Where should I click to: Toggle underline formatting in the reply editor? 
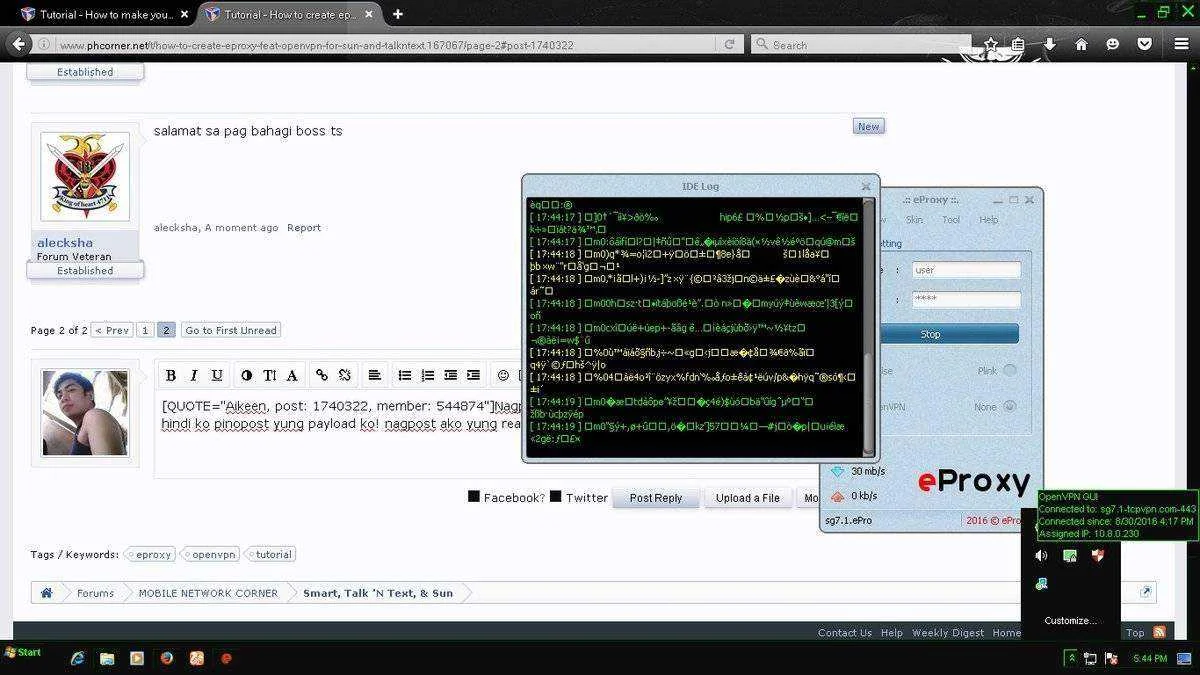217,375
